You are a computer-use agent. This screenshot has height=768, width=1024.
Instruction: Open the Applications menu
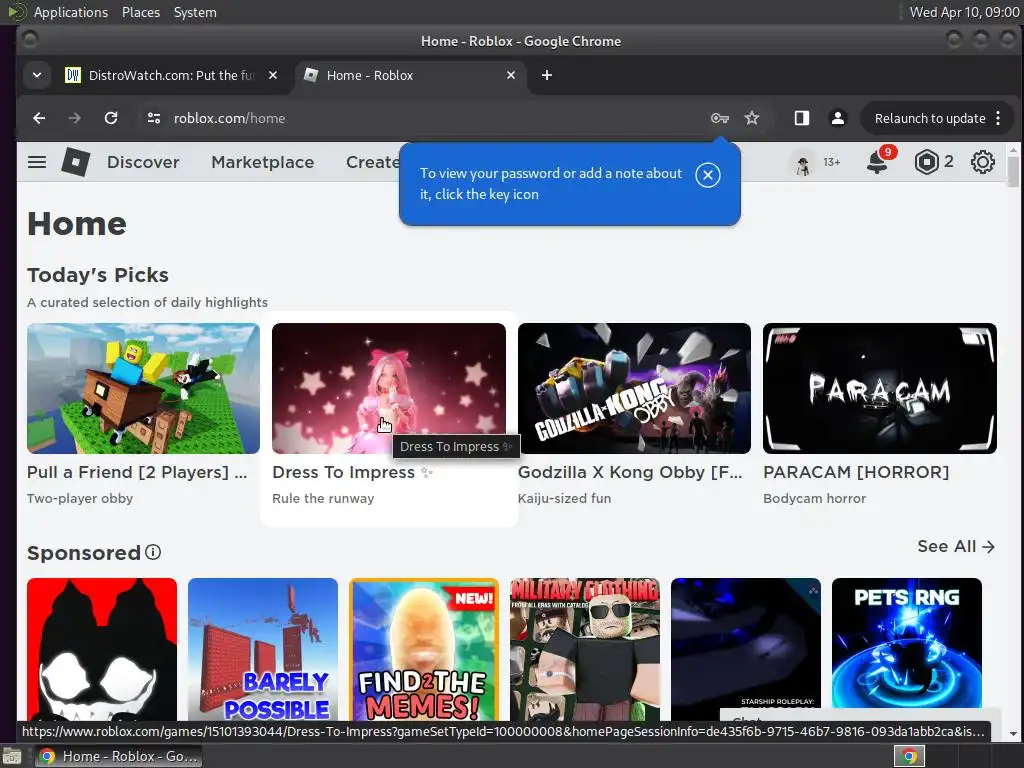pyautogui.click(x=71, y=12)
